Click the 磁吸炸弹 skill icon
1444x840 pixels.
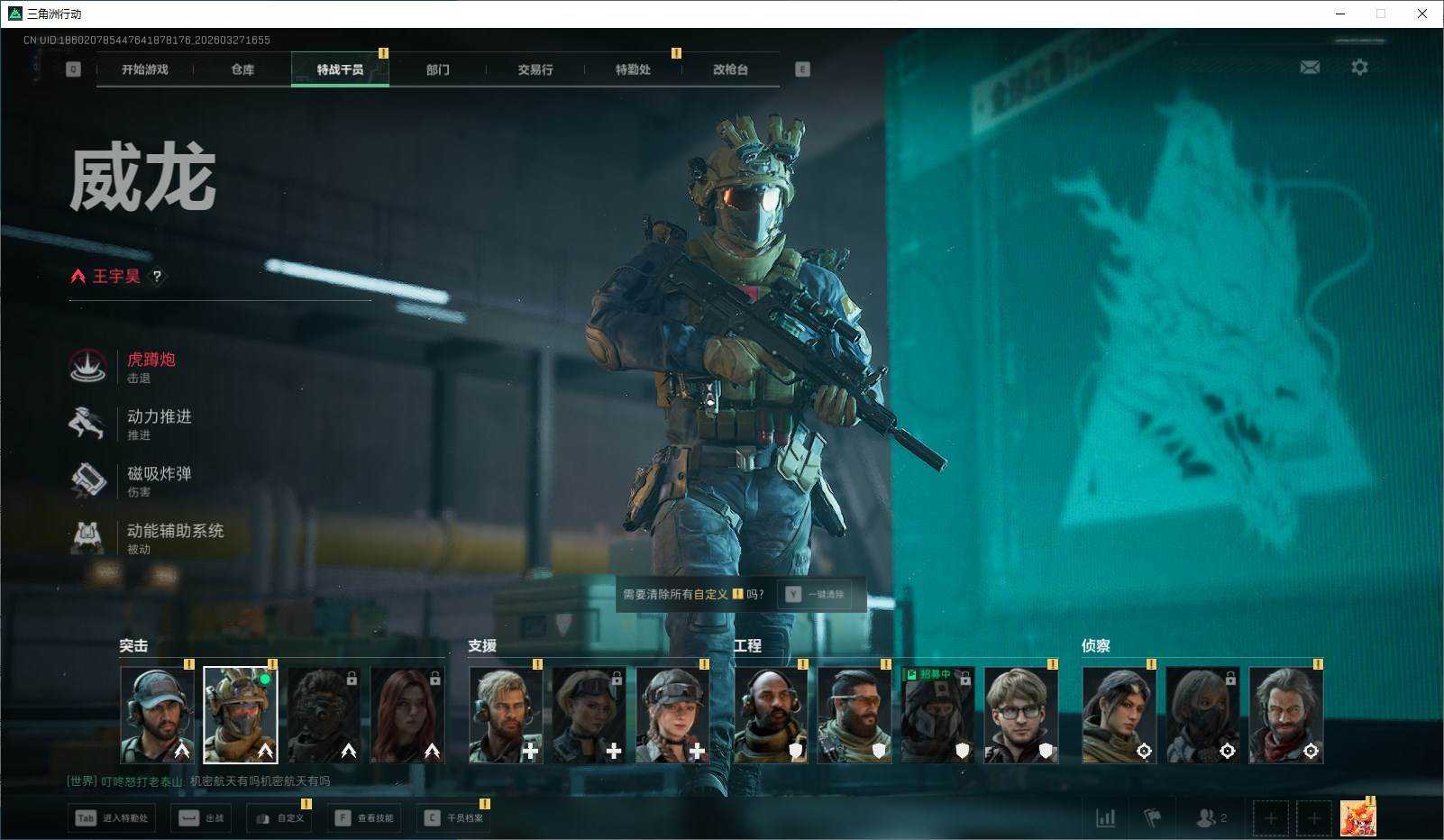(x=87, y=479)
